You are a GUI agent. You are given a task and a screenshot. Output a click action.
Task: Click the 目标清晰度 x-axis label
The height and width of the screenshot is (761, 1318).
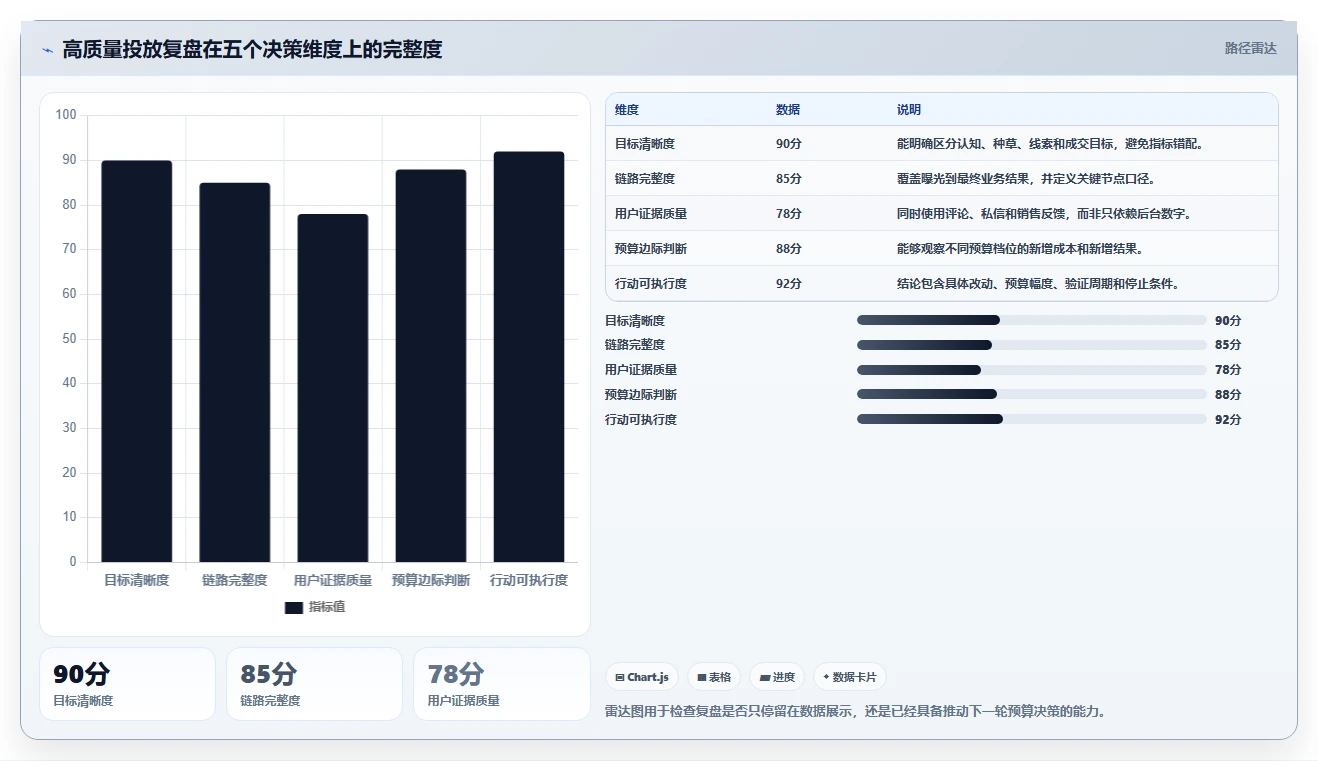pos(137,580)
